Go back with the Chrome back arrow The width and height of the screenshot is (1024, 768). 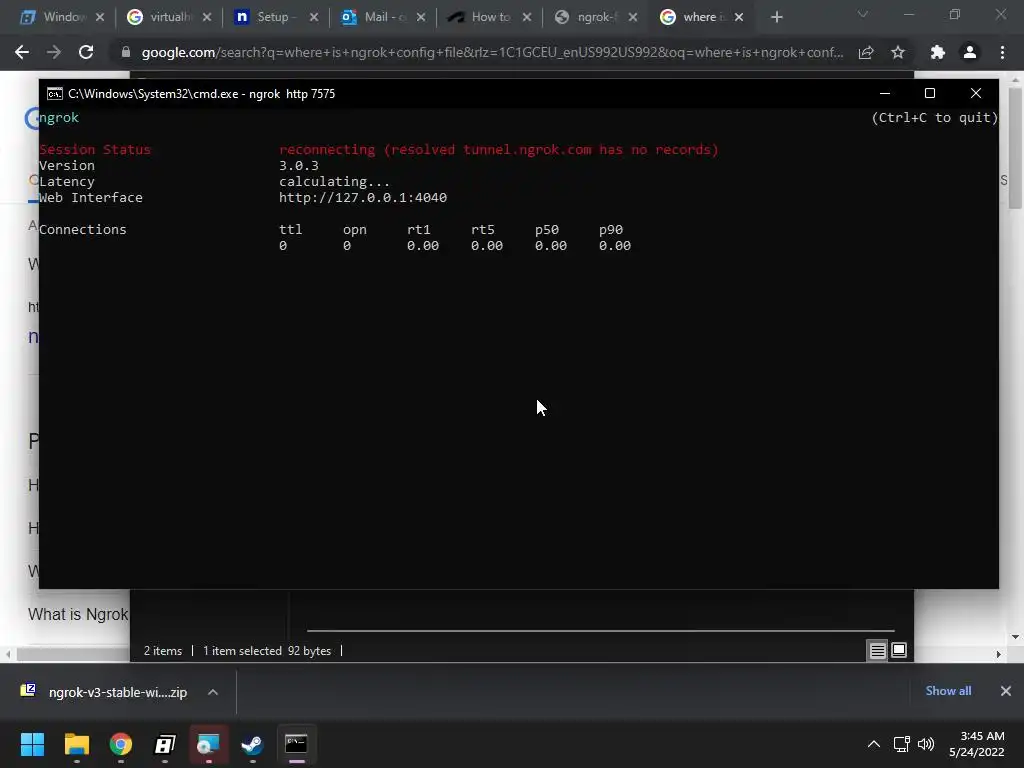pos(22,52)
